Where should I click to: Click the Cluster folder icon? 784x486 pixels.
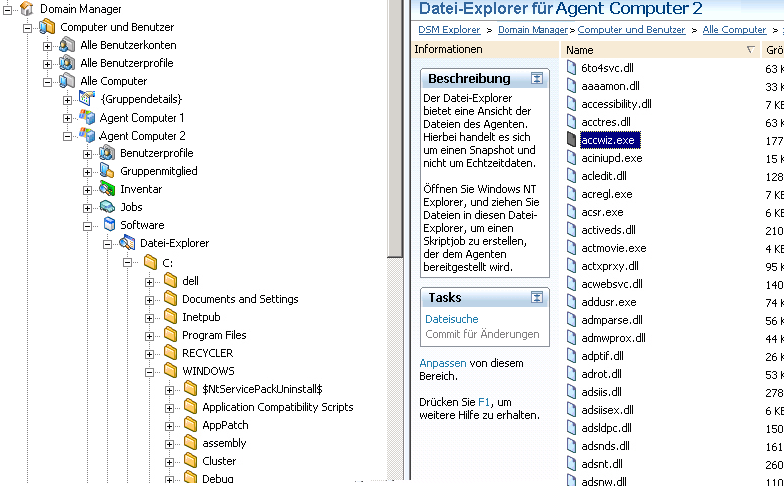[x=190, y=460]
